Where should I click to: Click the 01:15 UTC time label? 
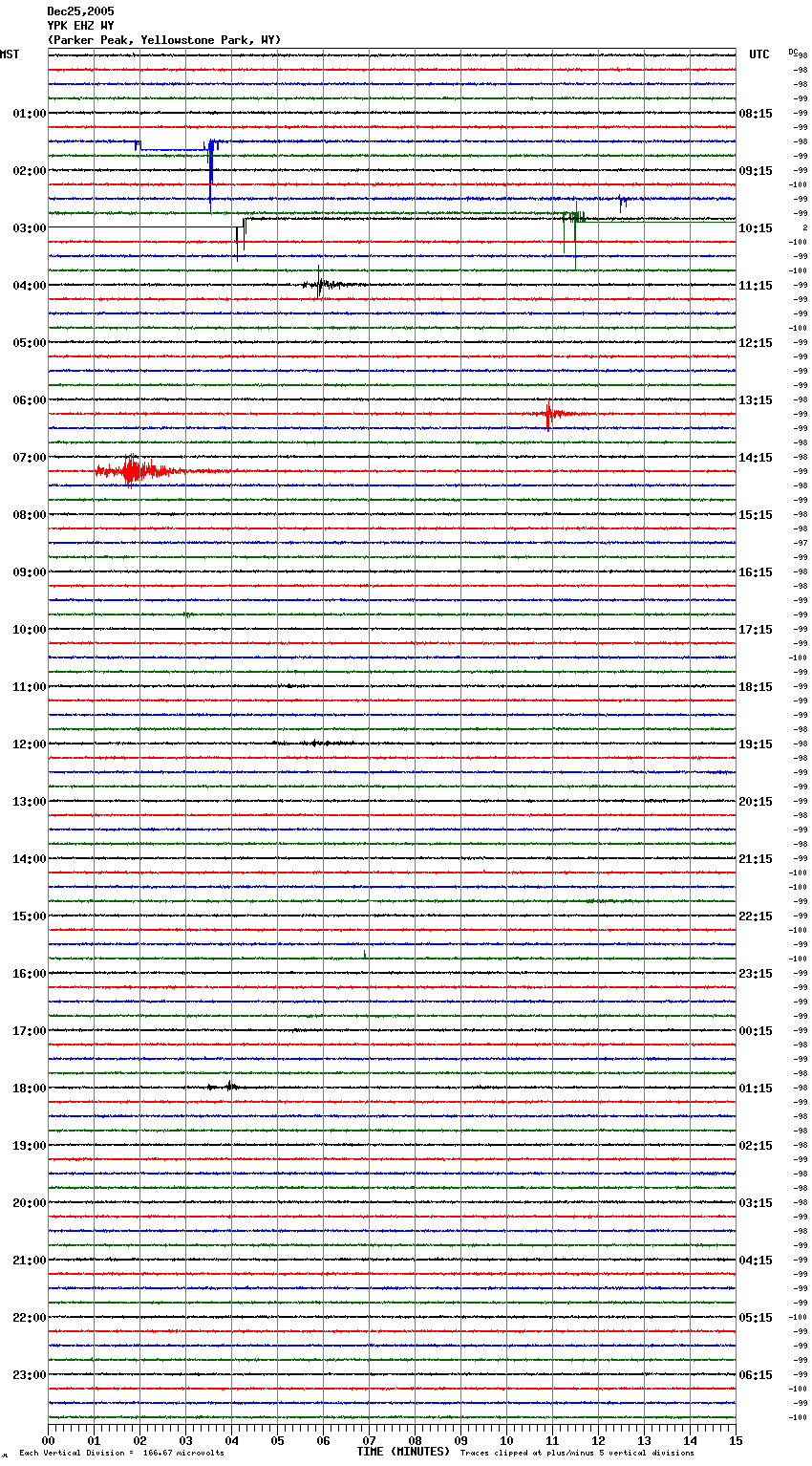pyautogui.click(x=756, y=1089)
